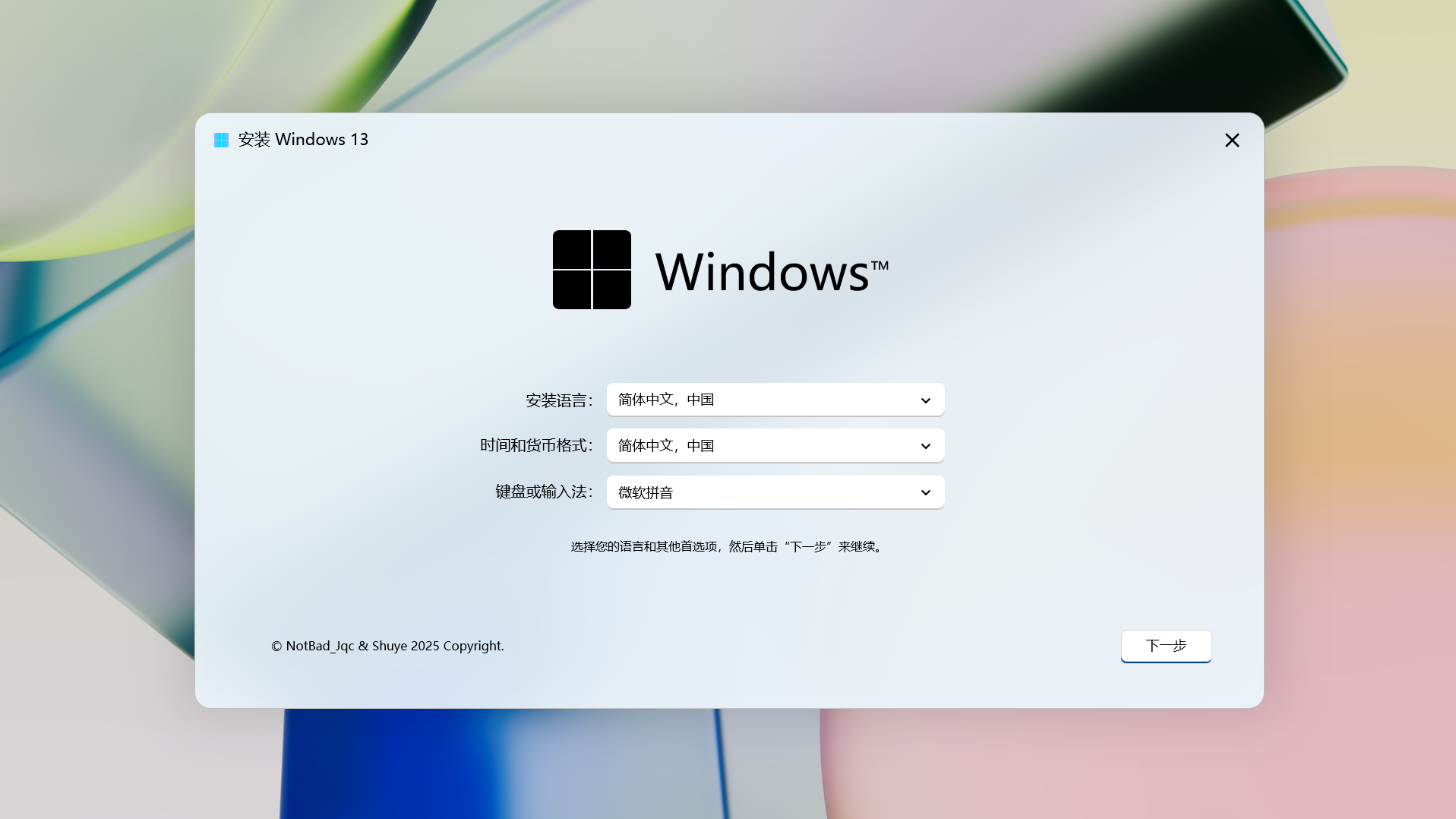Click the chevron on the 微软拼音 field

point(925,492)
